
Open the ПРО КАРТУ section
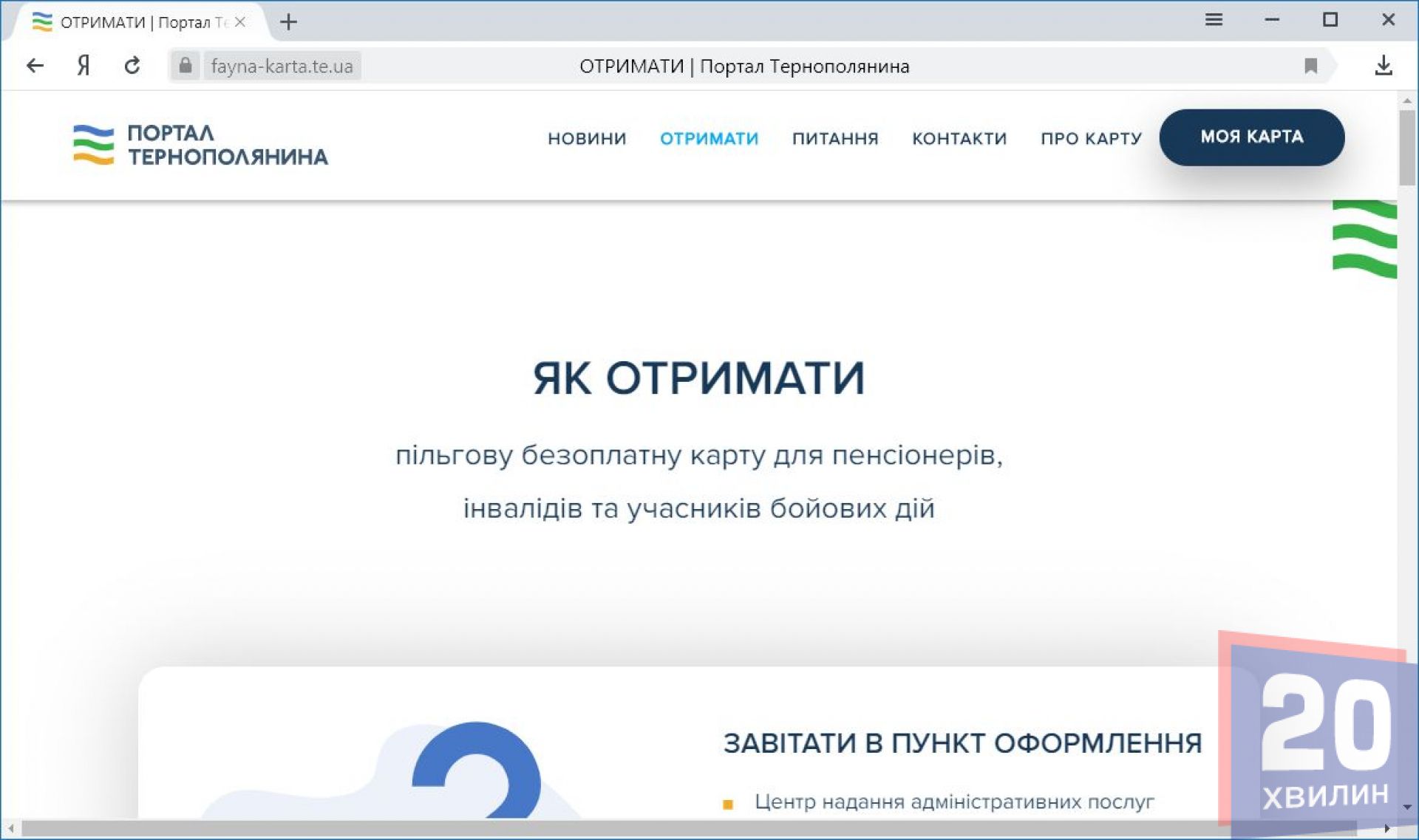pos(1091,138)
